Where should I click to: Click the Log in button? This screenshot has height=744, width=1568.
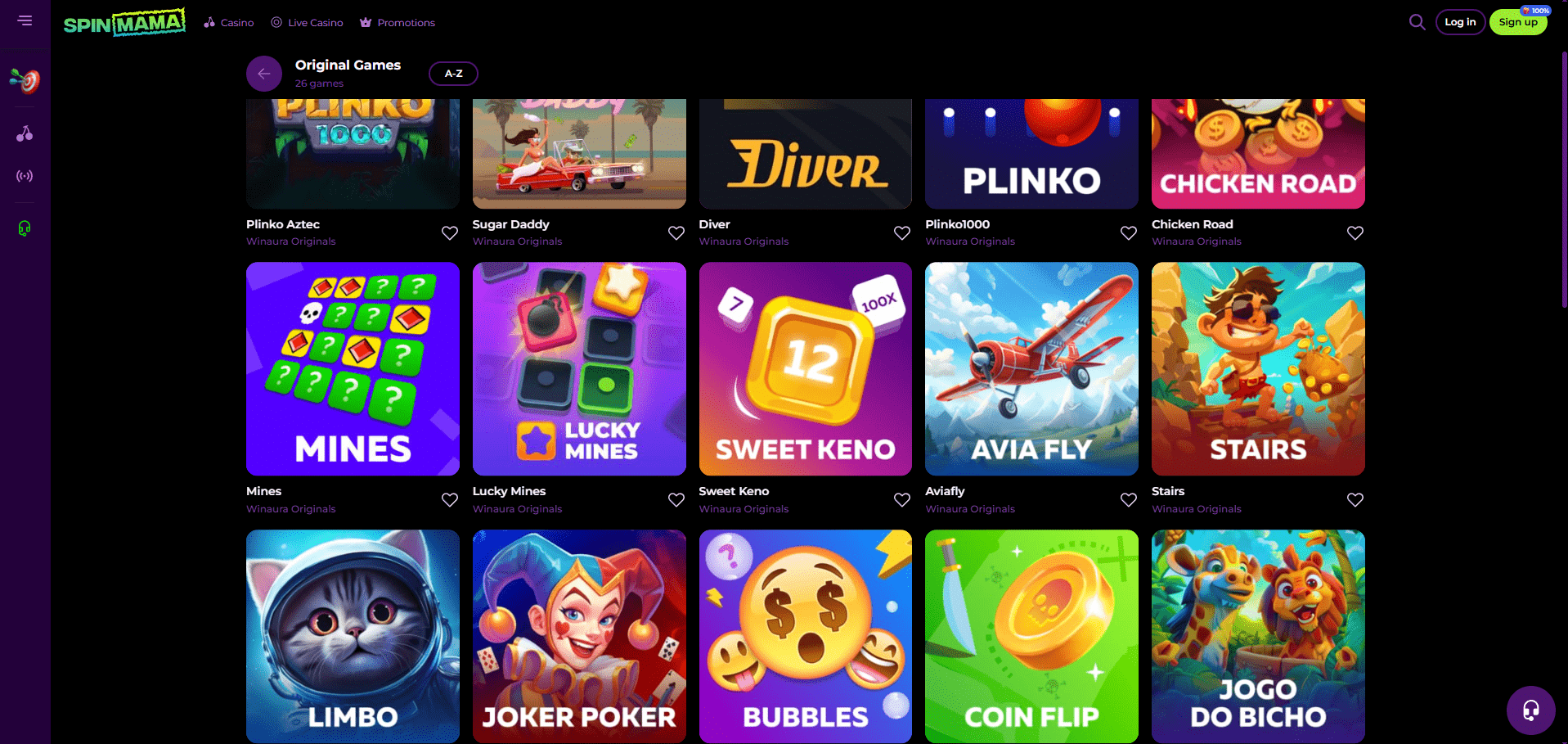point(1460,22)
